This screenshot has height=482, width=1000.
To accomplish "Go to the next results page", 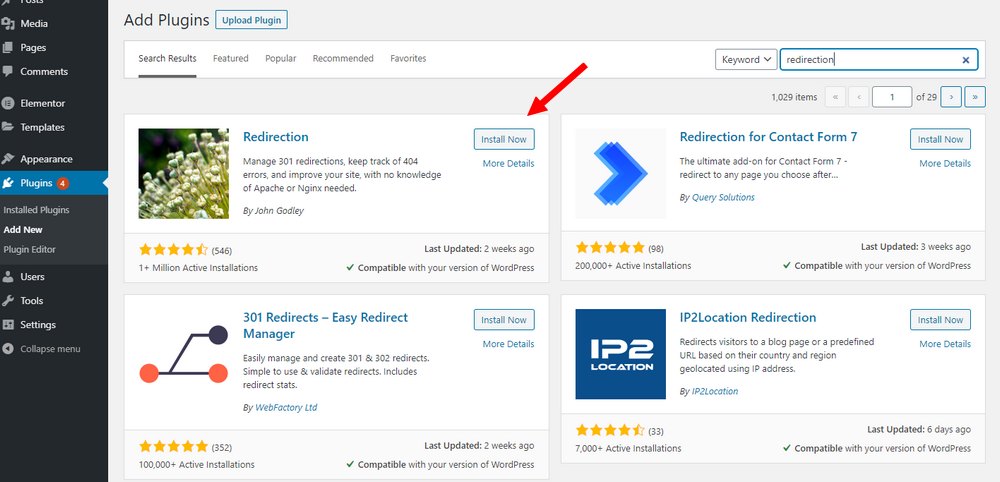I will (951, 97).
